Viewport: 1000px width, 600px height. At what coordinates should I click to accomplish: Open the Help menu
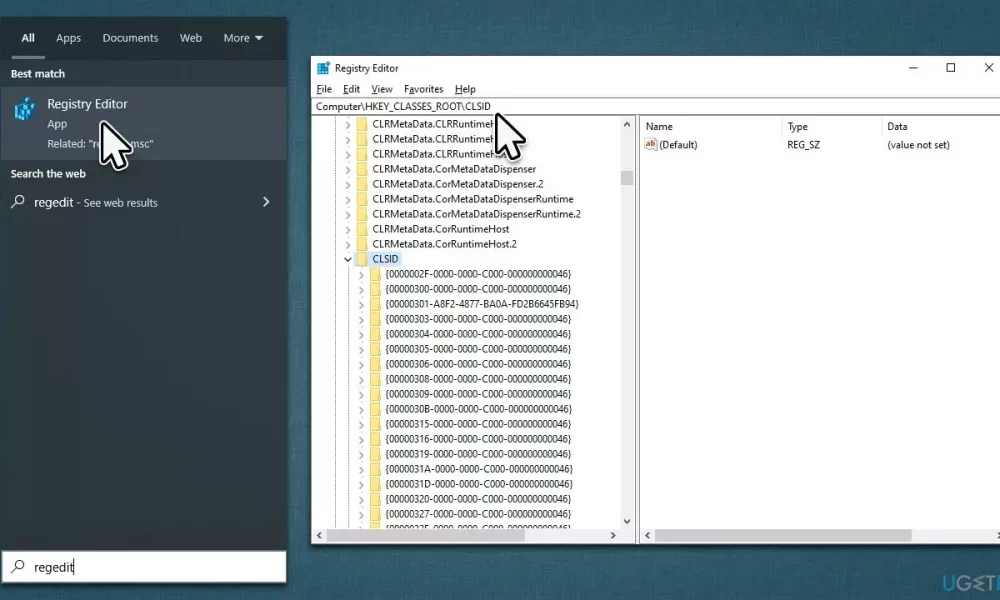coord(465,89)
